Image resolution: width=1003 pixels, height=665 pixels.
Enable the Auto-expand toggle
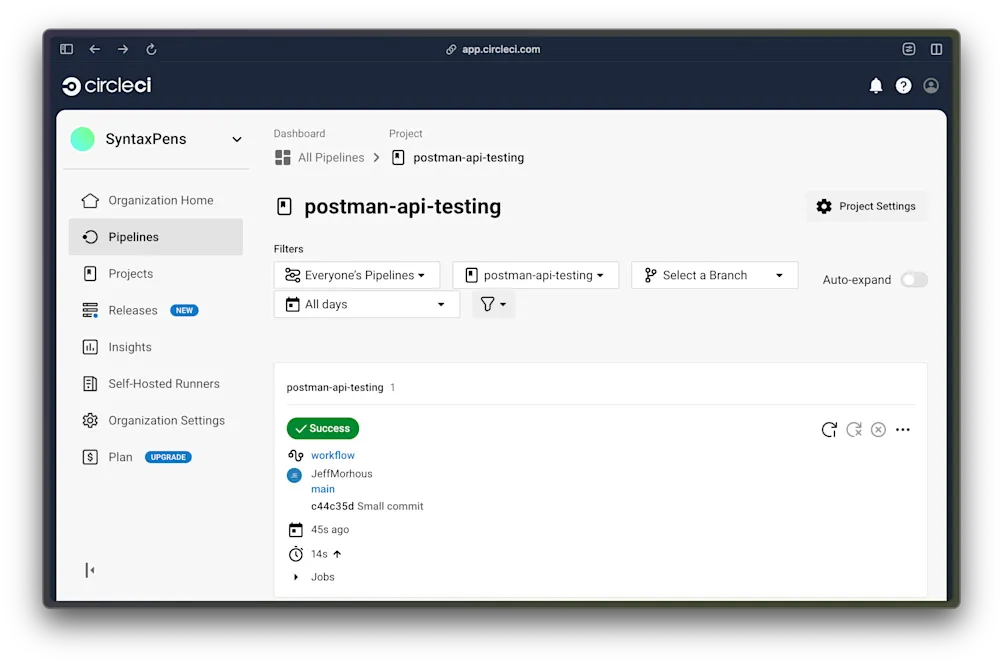[913, 280]
